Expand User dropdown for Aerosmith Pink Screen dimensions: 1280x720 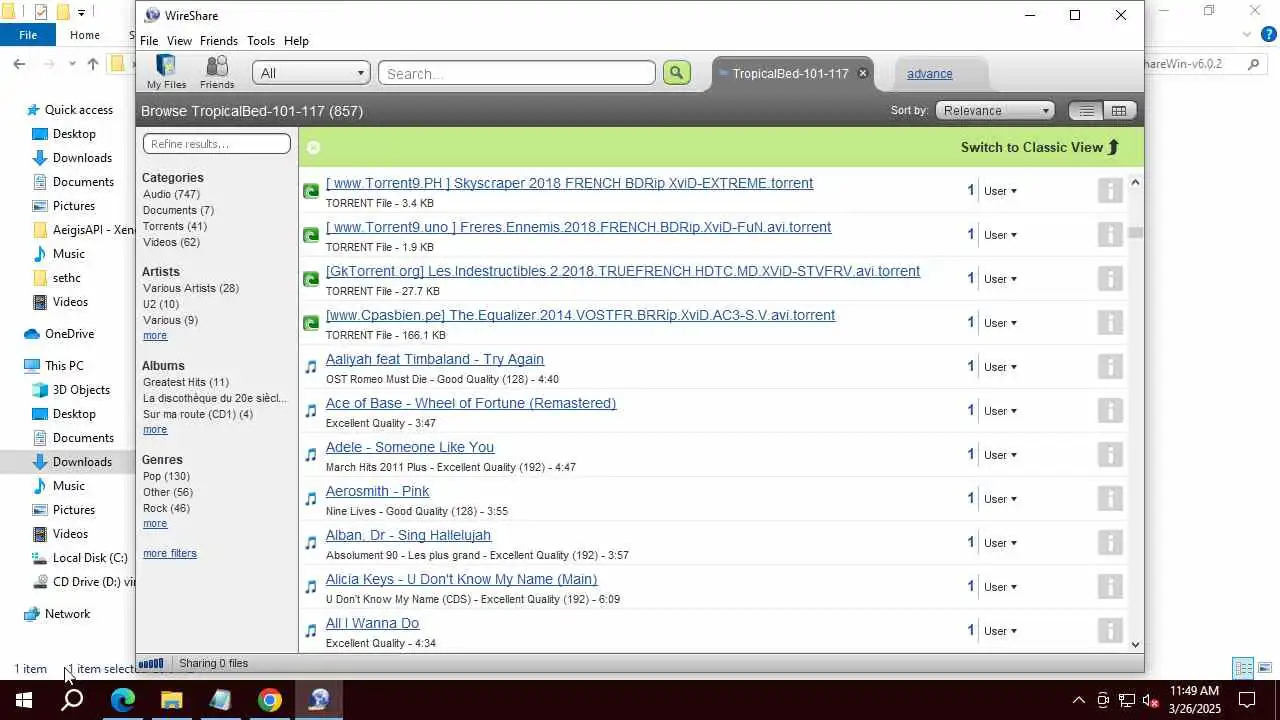1000,499
